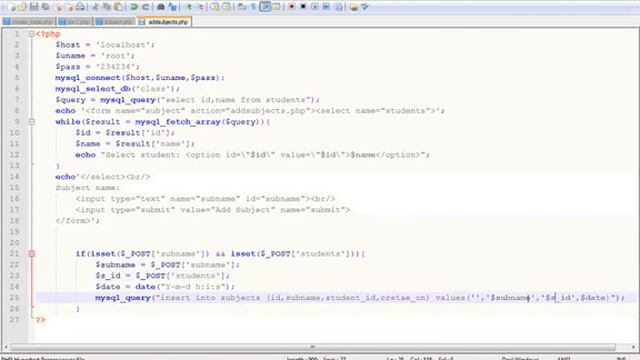Run macro multiple times icon

coord(326,7)
